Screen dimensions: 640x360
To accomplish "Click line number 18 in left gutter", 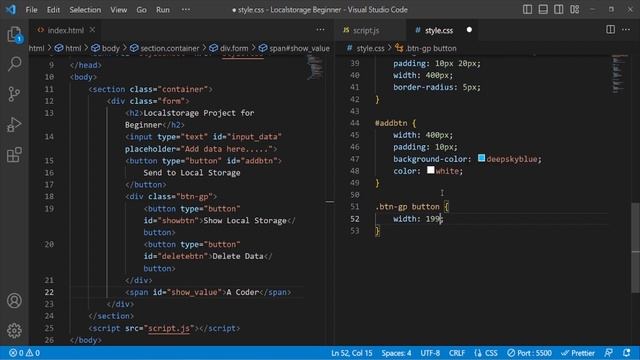I will 49,196.
